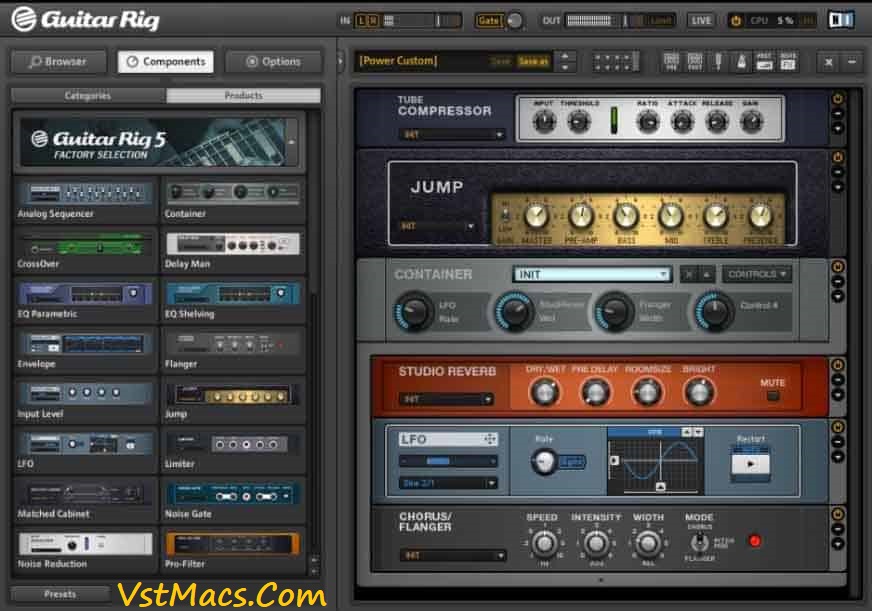The width and height of the screenshot is (872, 611).
Task: Select the Flanger component thumbnail
Action: coord(233,340)
